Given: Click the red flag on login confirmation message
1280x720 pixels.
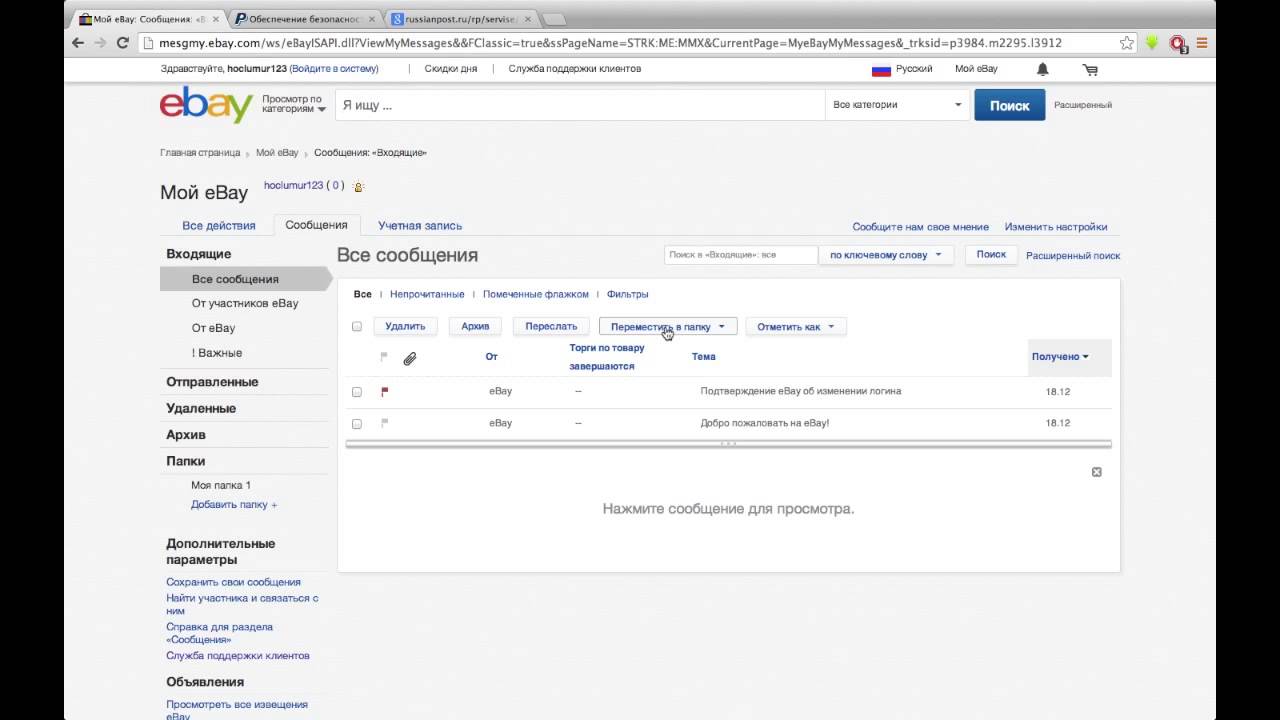Looking at the screenshot, I should pyautogui.click(x=385, y=392).
